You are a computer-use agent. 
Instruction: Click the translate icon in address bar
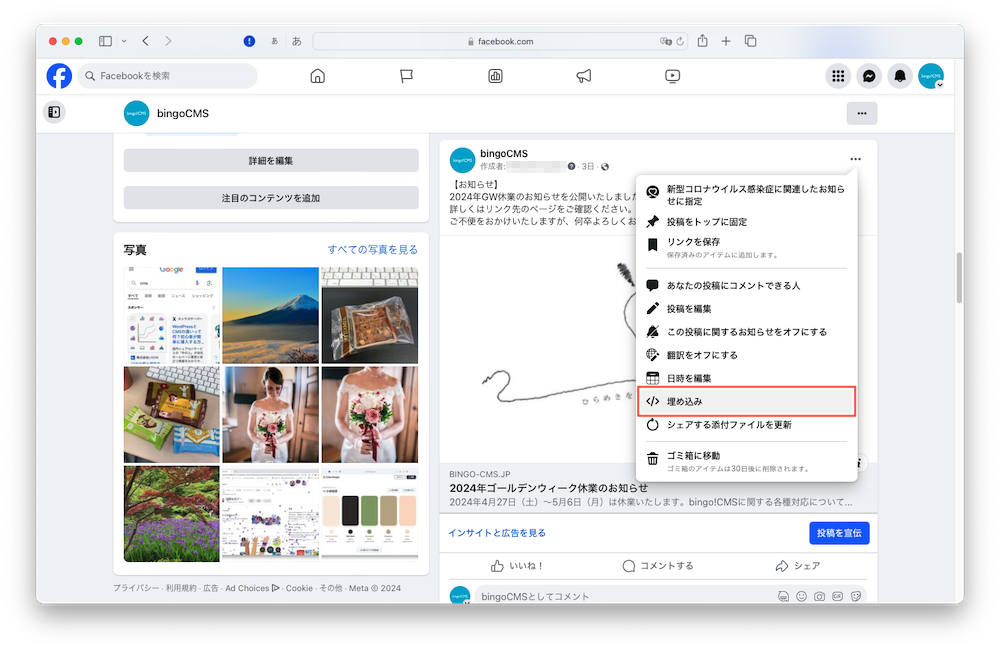click(x=665, y=41)
